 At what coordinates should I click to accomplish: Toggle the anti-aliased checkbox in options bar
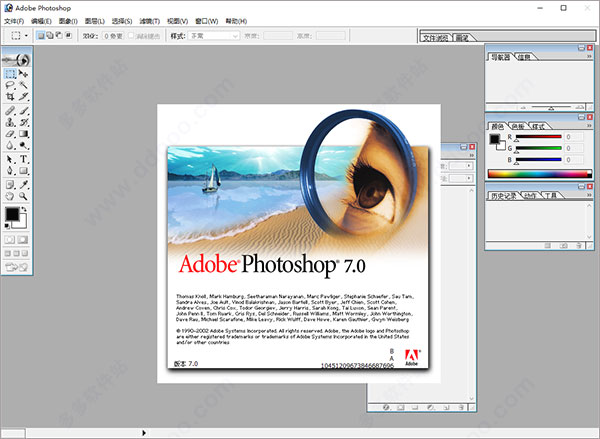pos(131,36)
